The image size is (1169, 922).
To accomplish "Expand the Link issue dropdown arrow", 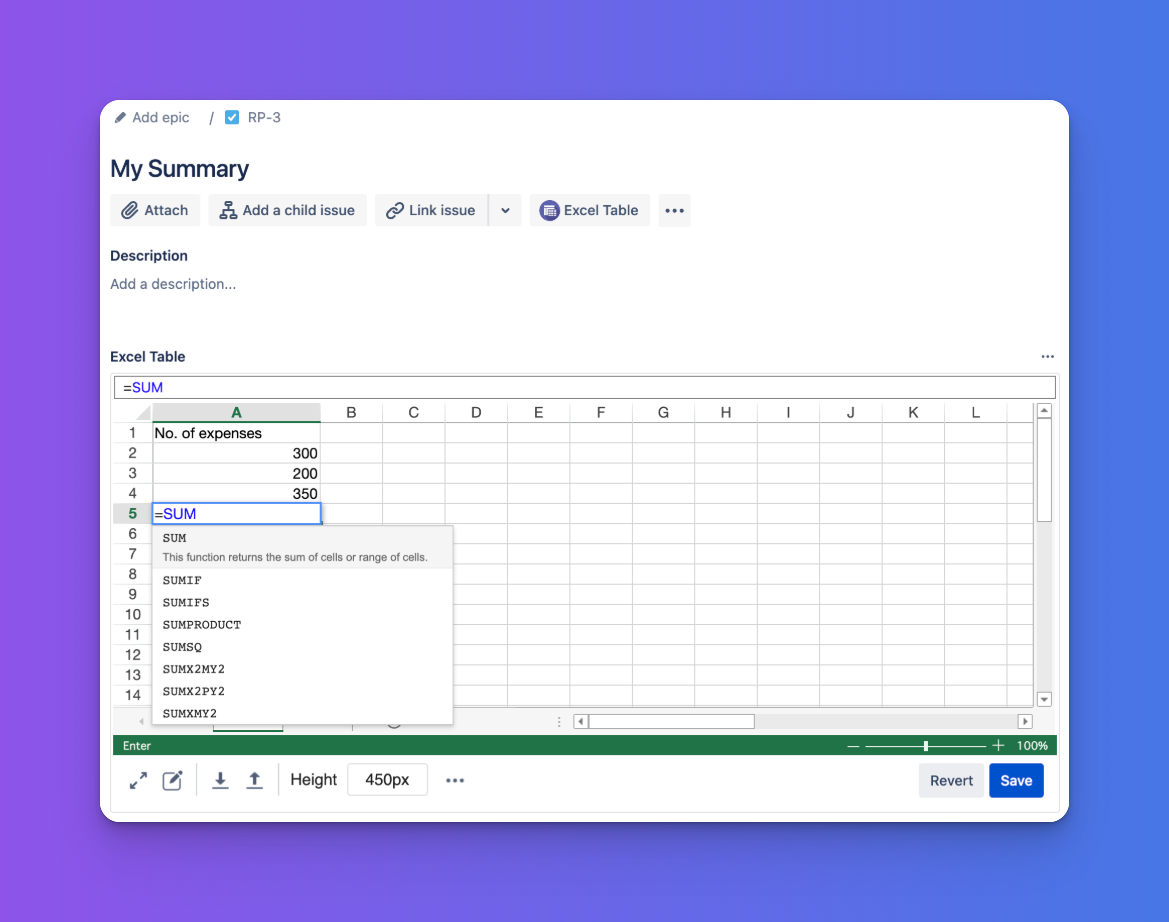I will [x=505, y=211].
